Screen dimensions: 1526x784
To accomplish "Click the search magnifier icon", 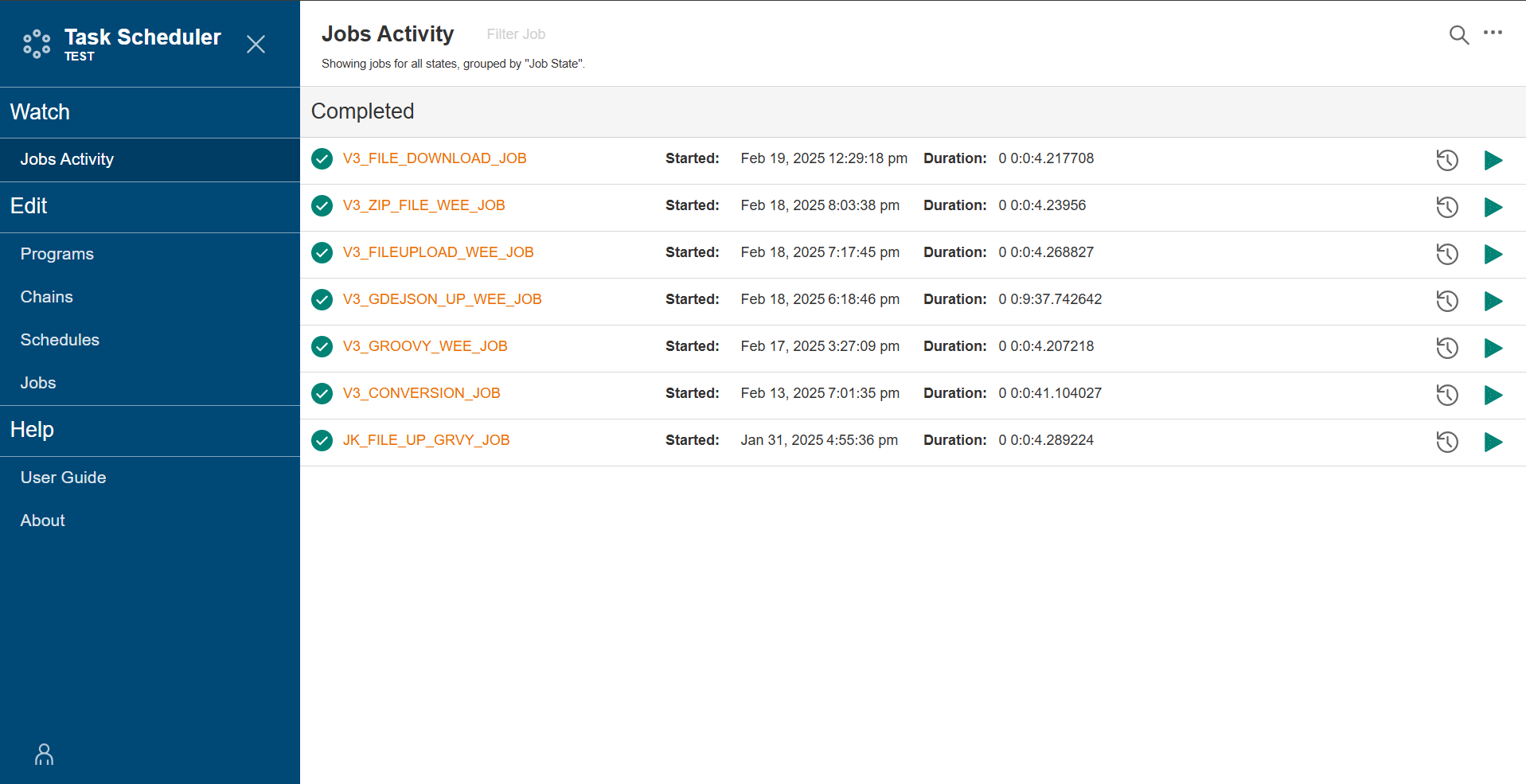I will click(x=1458, y=35).
